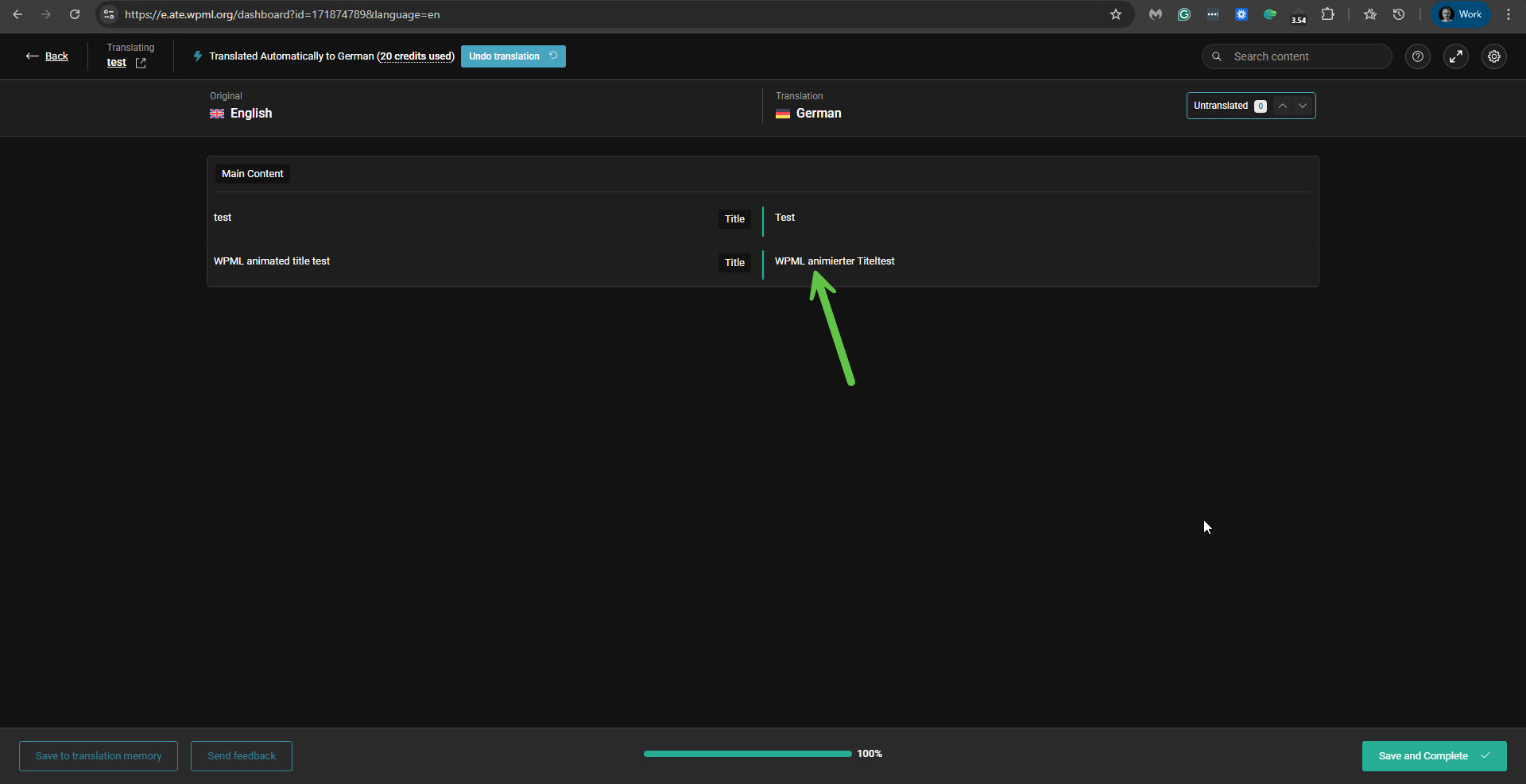Bookmark this page with star icon
Viewport: 1526px width, 784px height.
(x=1115, y=14)
